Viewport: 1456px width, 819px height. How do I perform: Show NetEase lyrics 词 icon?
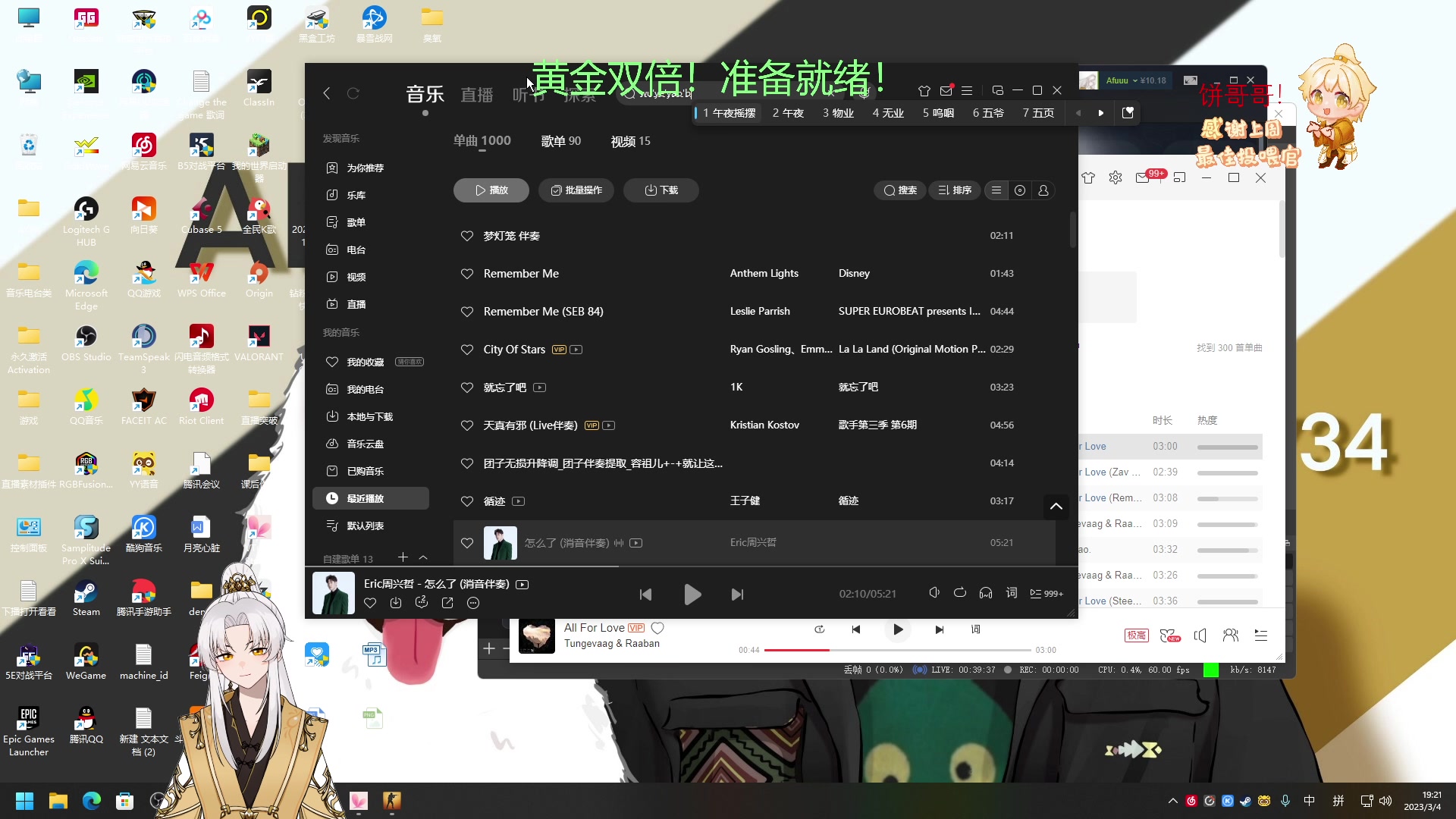coord(976,629)
